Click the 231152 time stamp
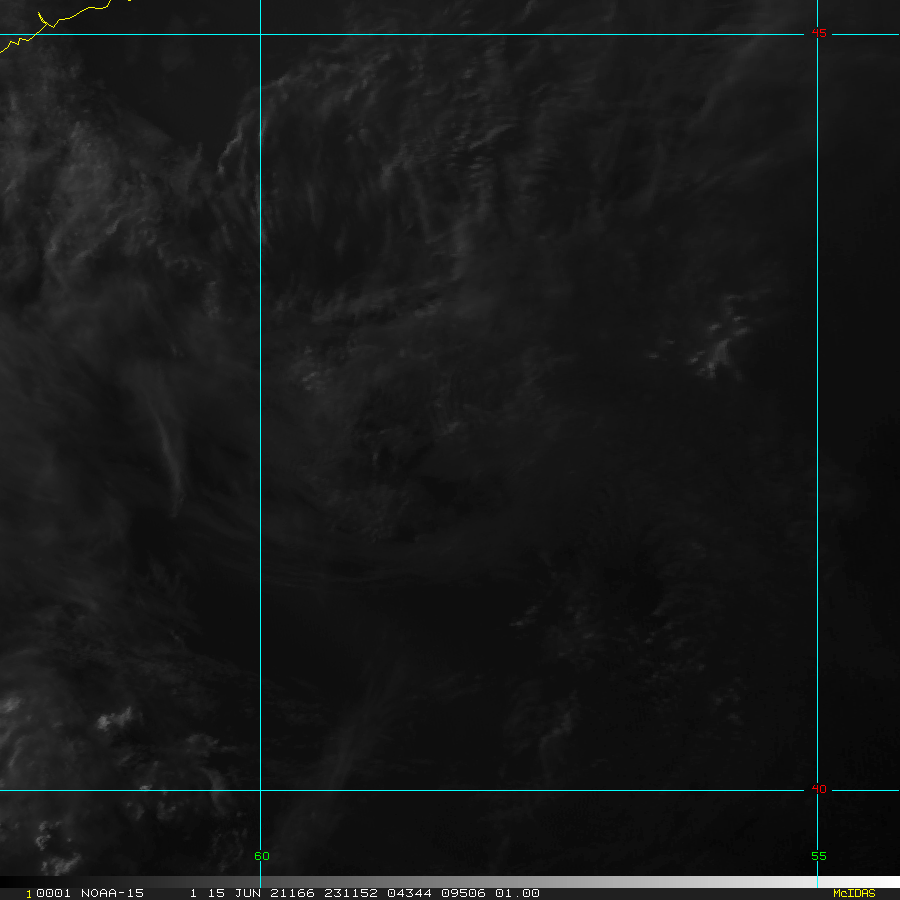The image size is (900, 900). [x=344, y=893]
